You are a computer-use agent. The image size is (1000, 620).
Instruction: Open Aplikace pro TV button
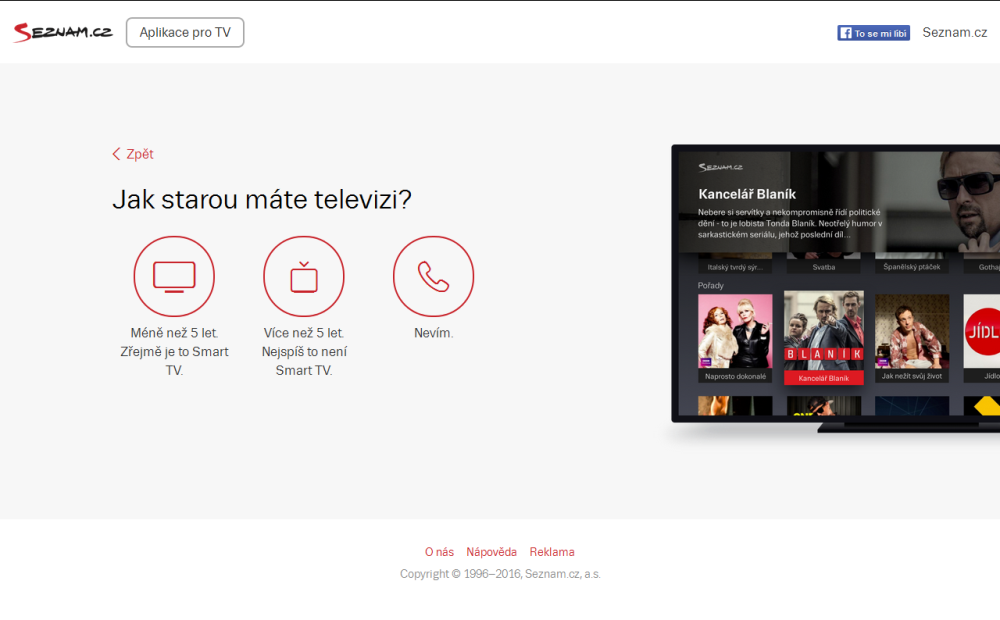tap(185, 32)
